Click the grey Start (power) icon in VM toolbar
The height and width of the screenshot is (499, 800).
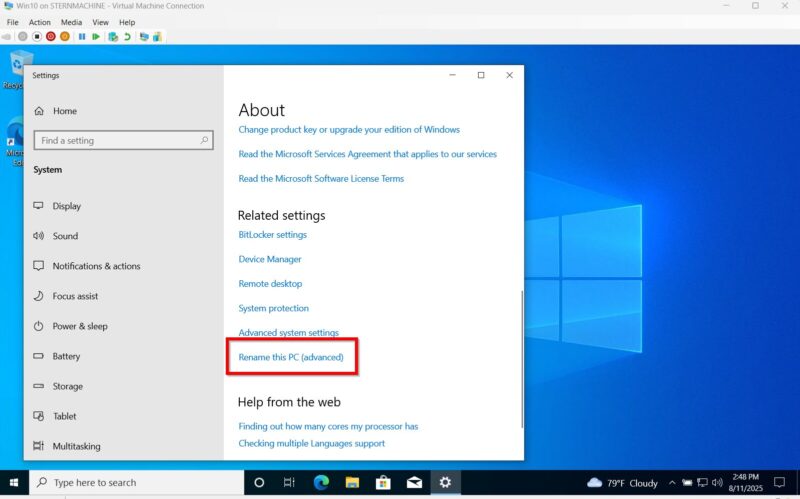22,37
